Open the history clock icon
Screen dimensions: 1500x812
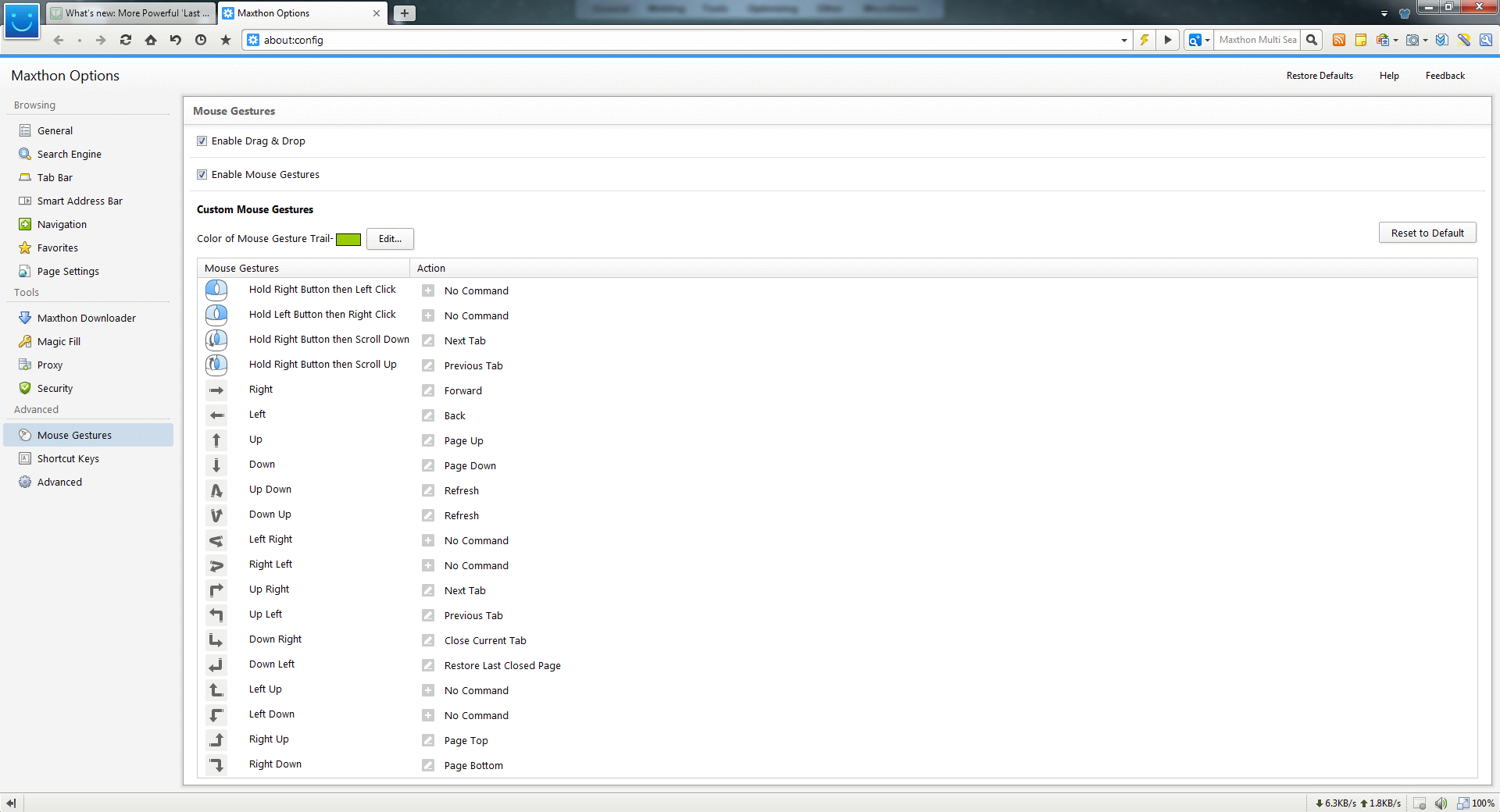[201, 40]
